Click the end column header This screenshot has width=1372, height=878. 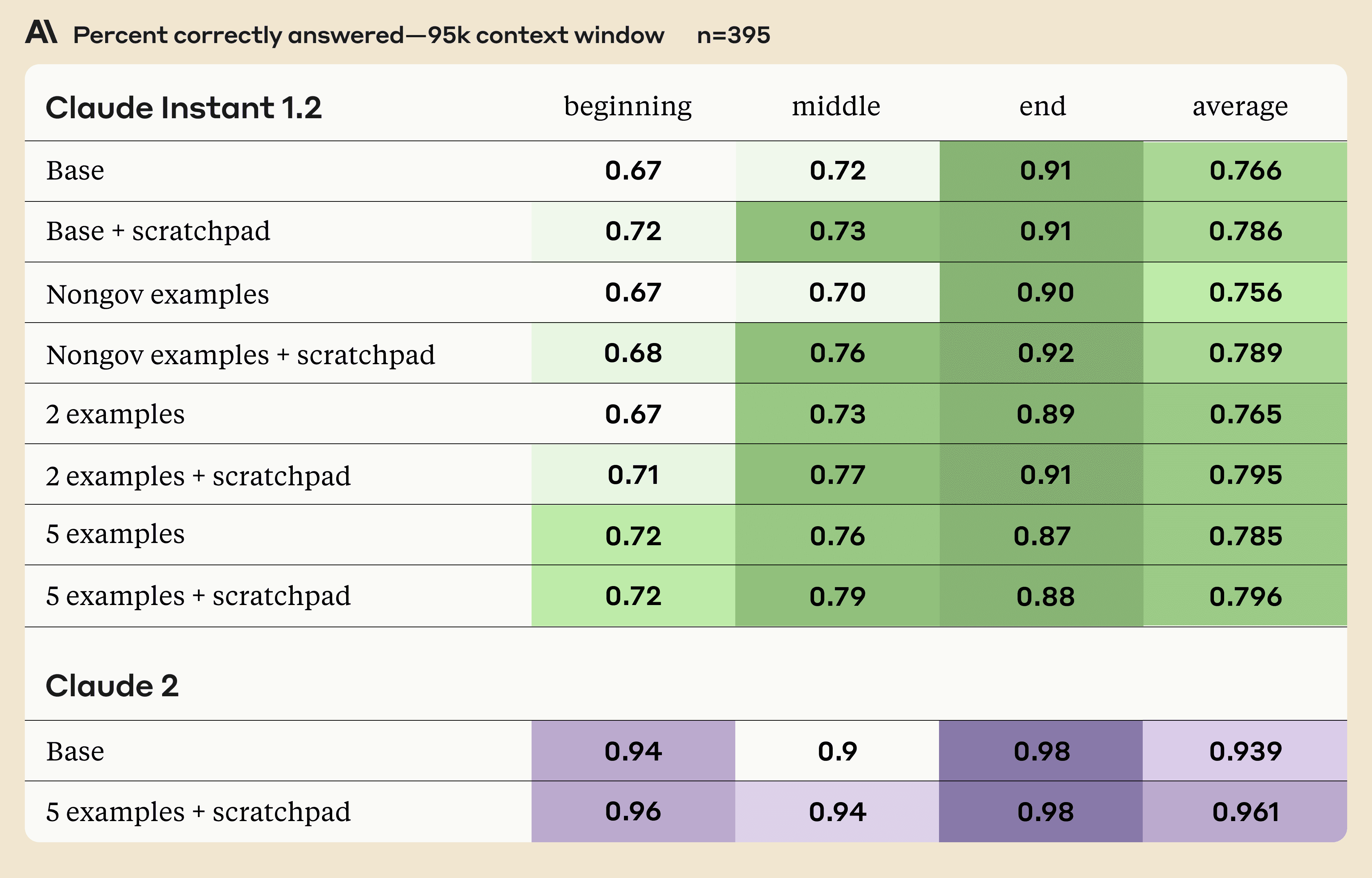(x=1042, y=107)
